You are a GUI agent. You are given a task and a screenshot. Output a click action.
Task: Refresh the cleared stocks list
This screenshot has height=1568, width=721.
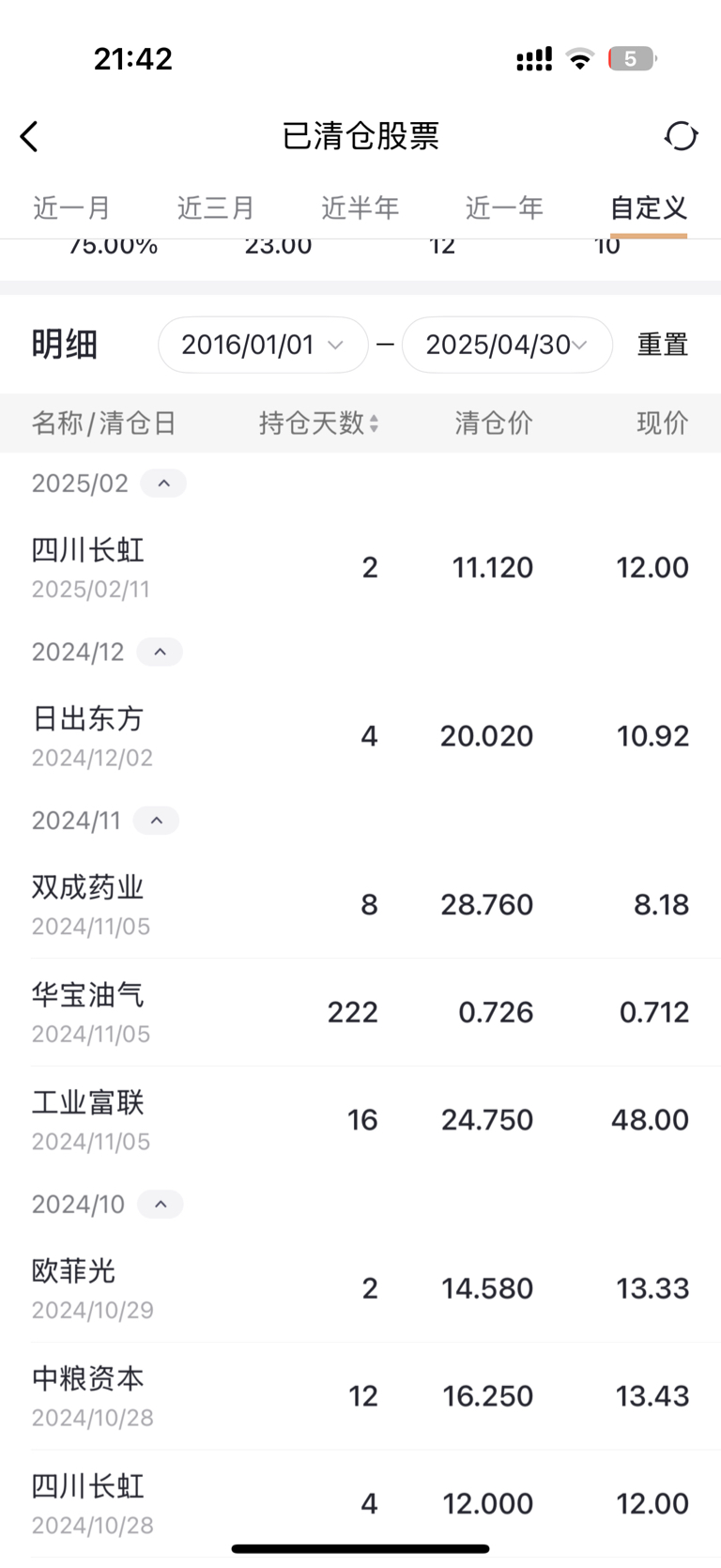[x=681, y=136]
